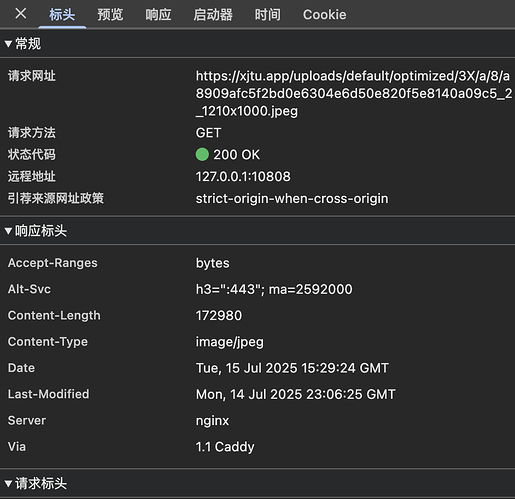Open the 响应 tab
515x499 pixels.
coord(158,15)
